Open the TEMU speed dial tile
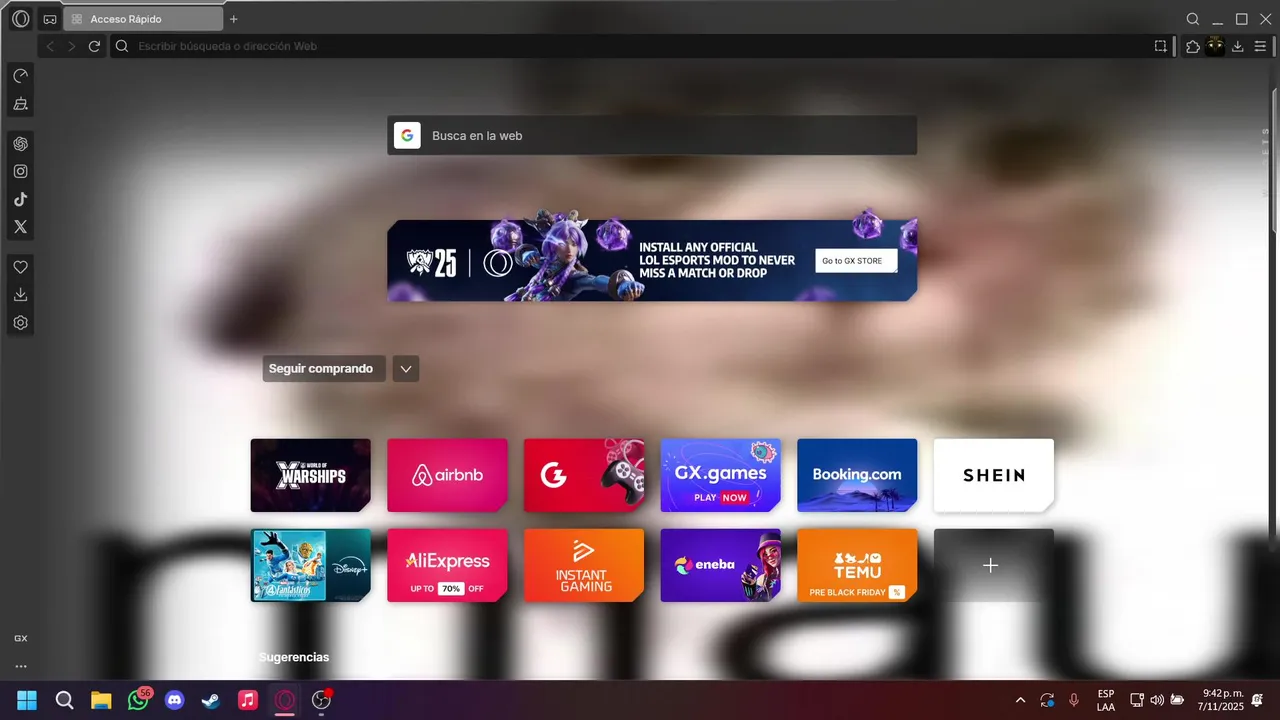Viewport: 1280px width, 720px height. tap(857, 565)
